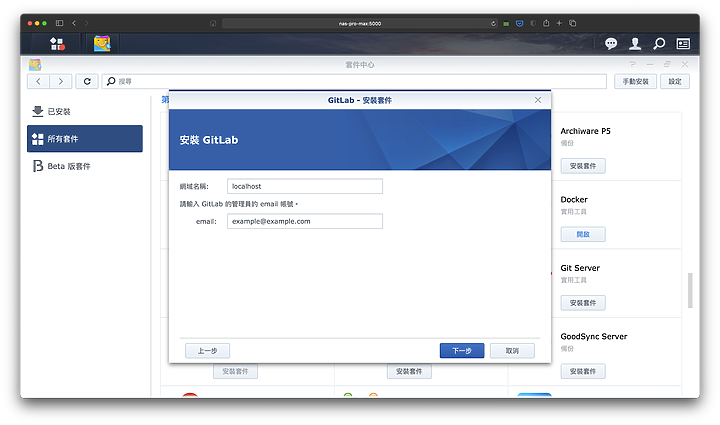
Task: Click the 手動安裝 button
Action: coord(636,81)
